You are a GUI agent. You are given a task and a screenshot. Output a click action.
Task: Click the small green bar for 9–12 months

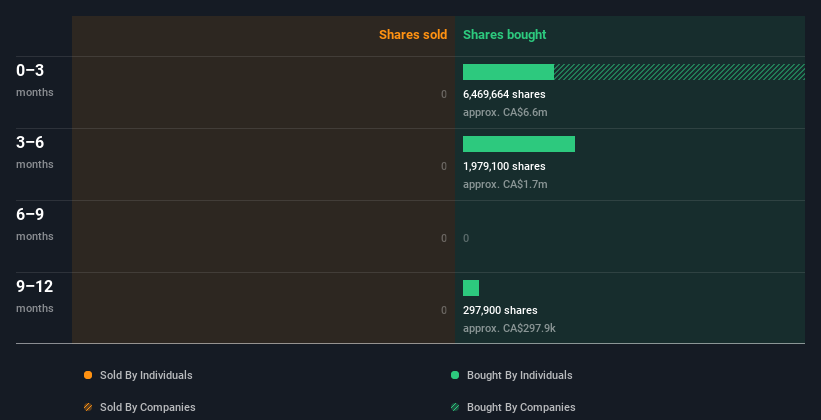471,288
